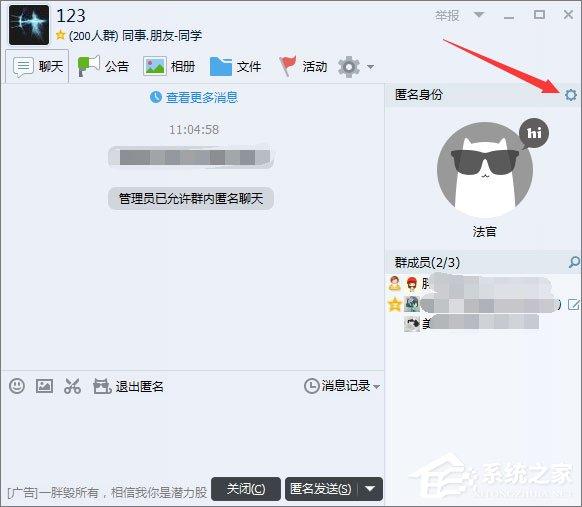The image size is (582, 507).
Task: Open the 公告 announcements tab
Action: click(103, 67)
